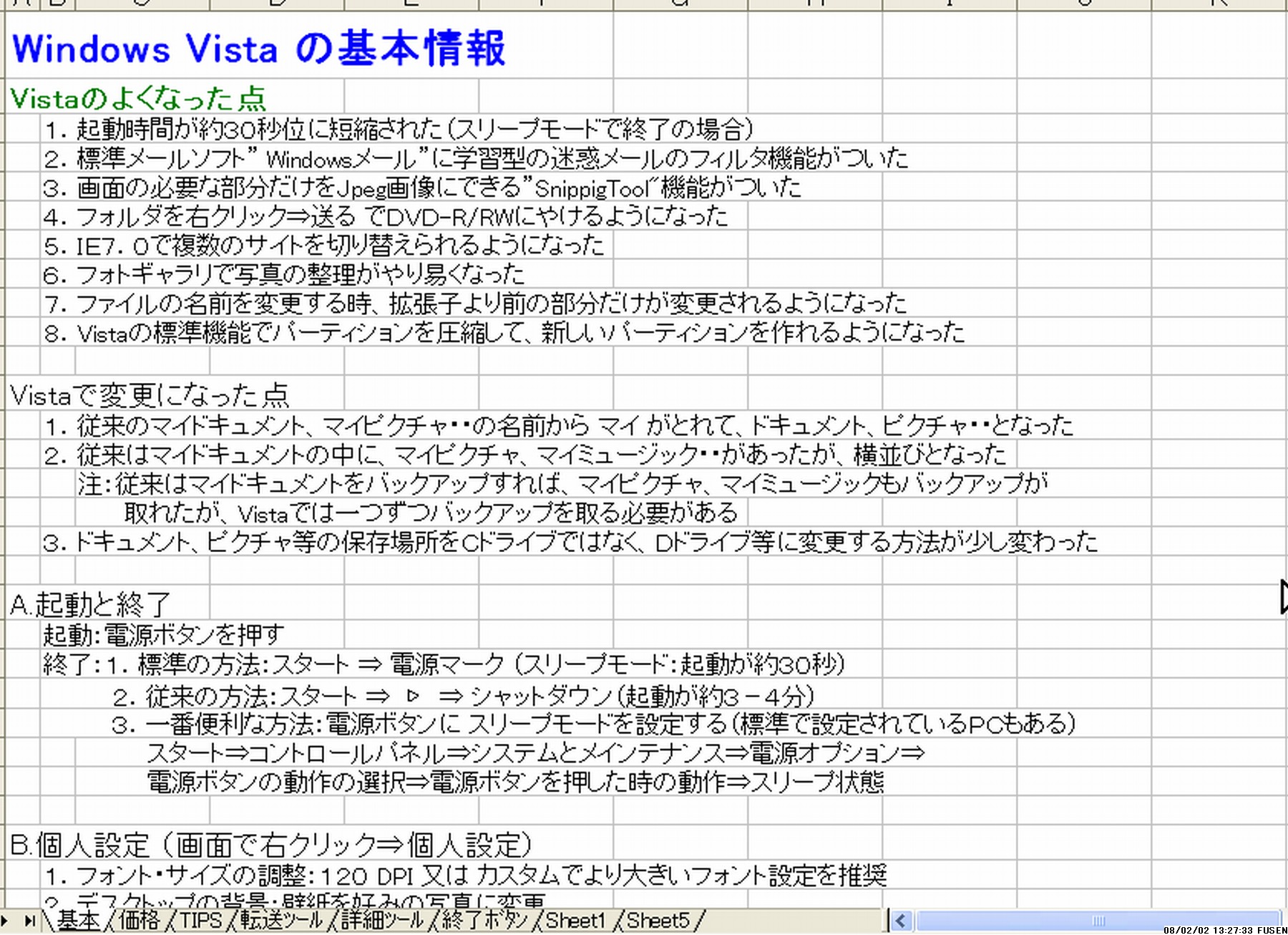This screenshot has width=1288, height=935.
Task: Select the line '取れたが、Vistaでは一つずつバックアップ'
Action: 431,513
